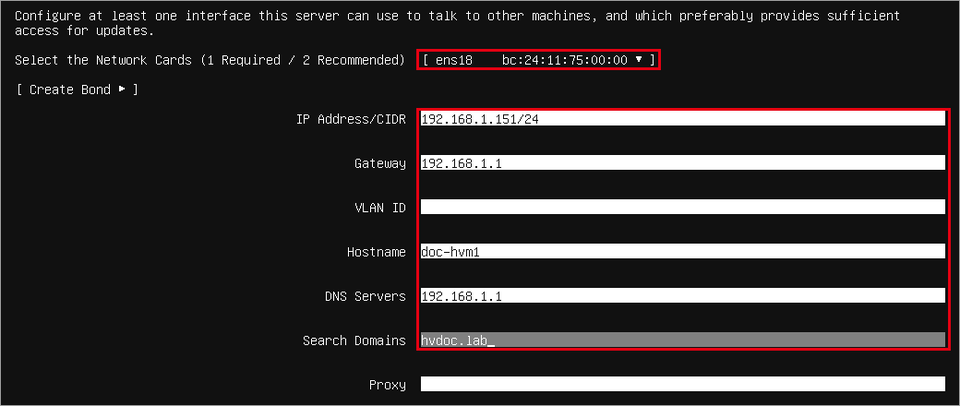Click the Hostname field containing doc-hvm1
Image resolution: width=960 pixels, height=406 pixels.
tap(683, 251)
